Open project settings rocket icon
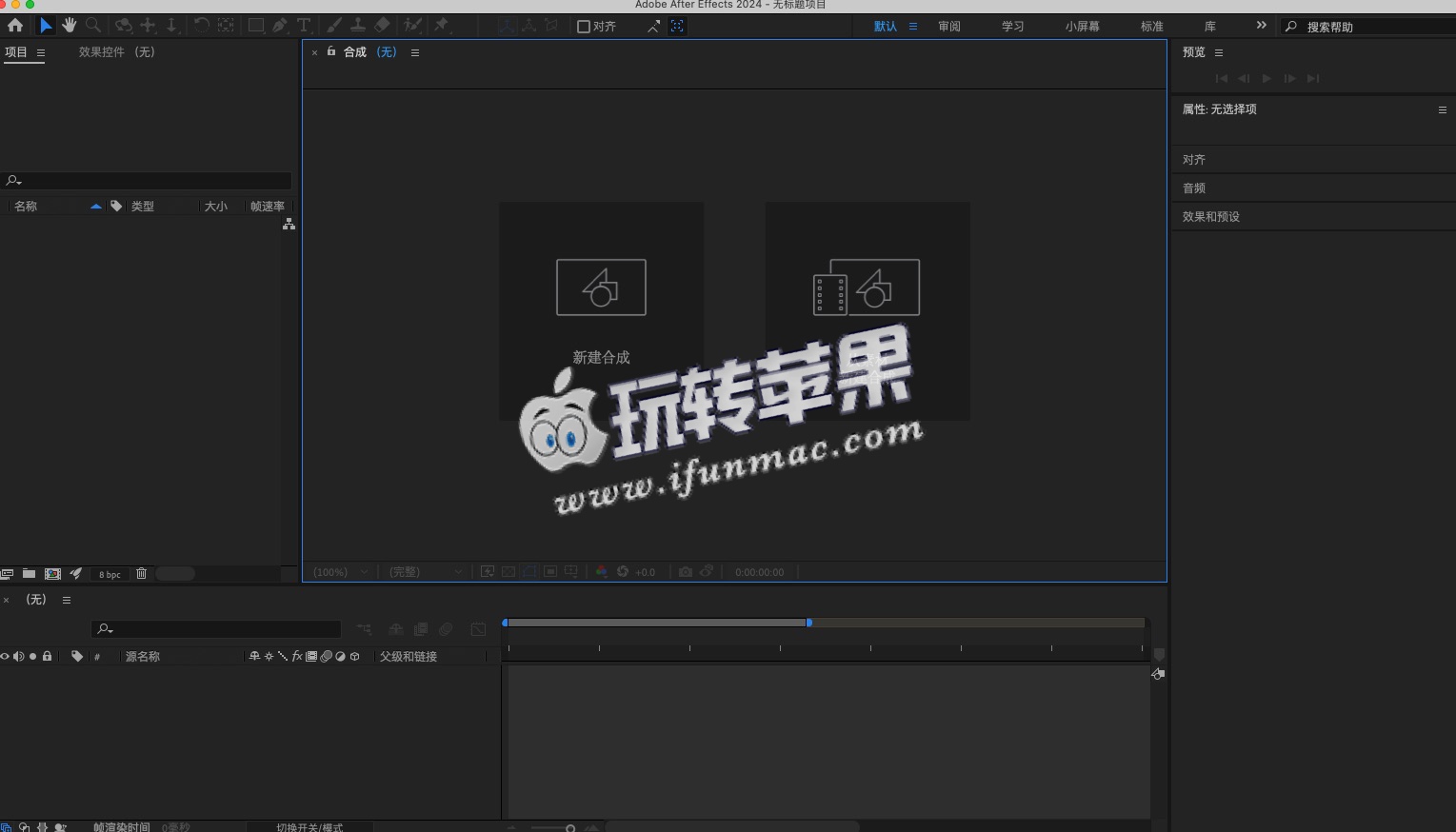 click(76, 574)
